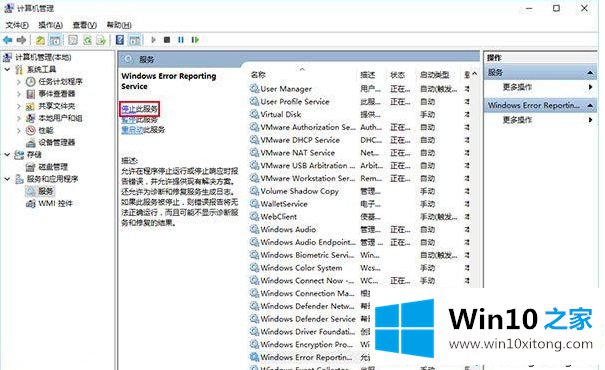
Task: Click the 暂停此服务 link
Action: coord(140,120)
